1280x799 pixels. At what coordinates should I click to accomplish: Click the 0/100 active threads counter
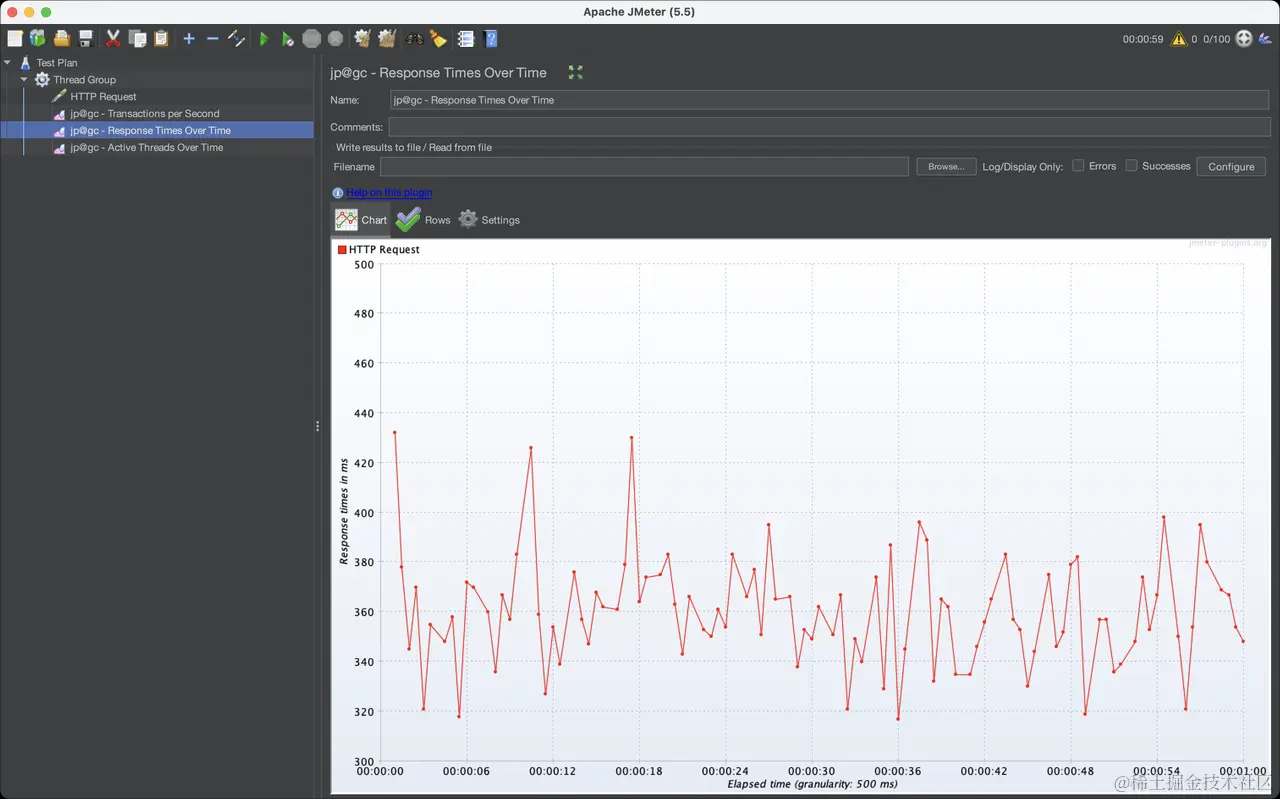click(x=1216, y=40)
